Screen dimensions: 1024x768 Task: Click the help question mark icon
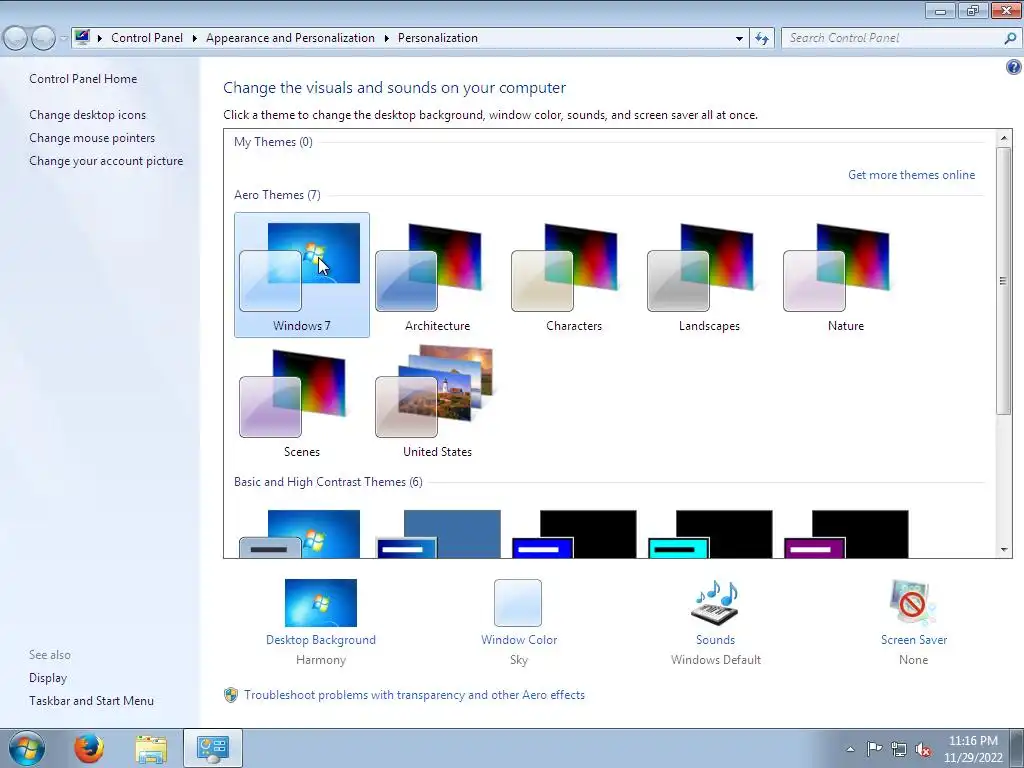point(1014,67)
